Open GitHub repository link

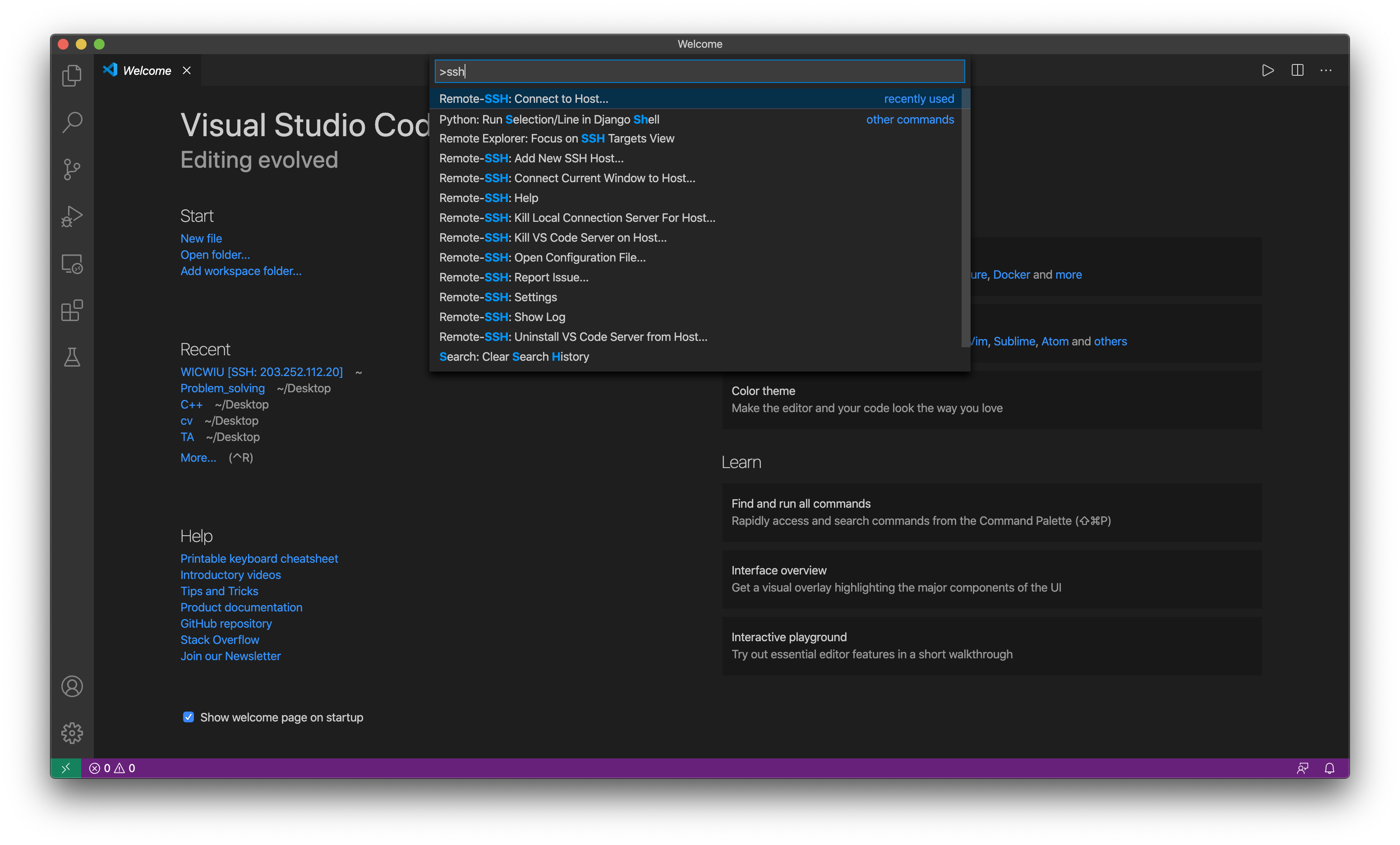(226, 624)
